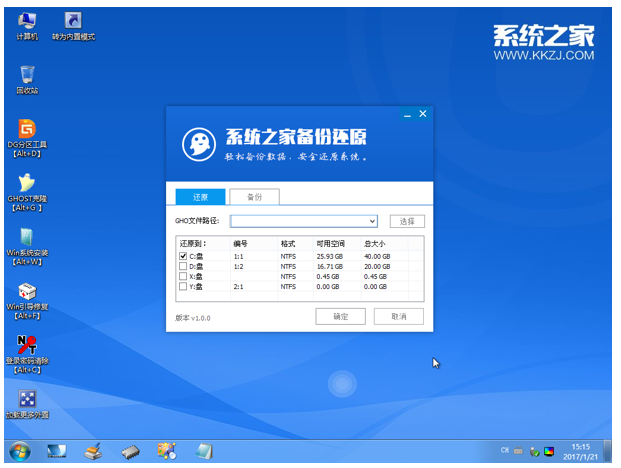
Task: Click the show desktop strip at taskbar end
Action: tap(608, 451)
